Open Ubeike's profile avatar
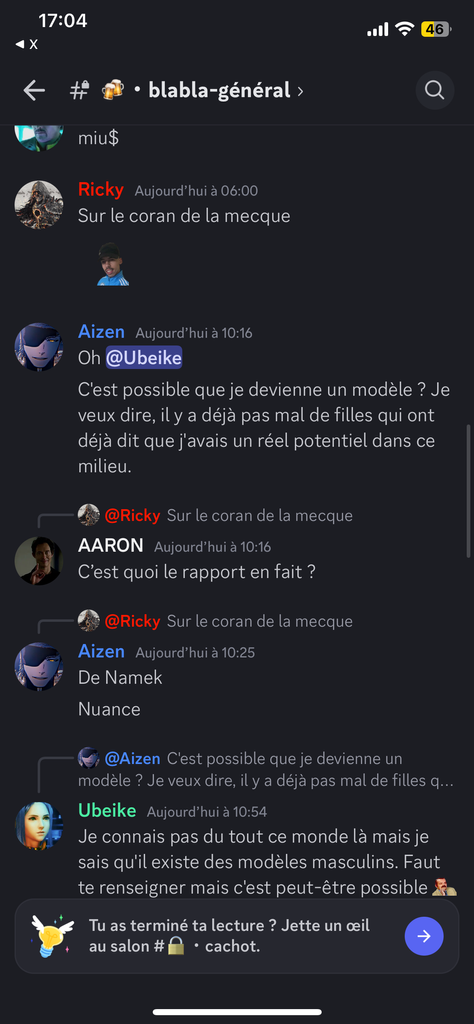The height and width of the screenshot is (1024, 474). tap(39, 825)
